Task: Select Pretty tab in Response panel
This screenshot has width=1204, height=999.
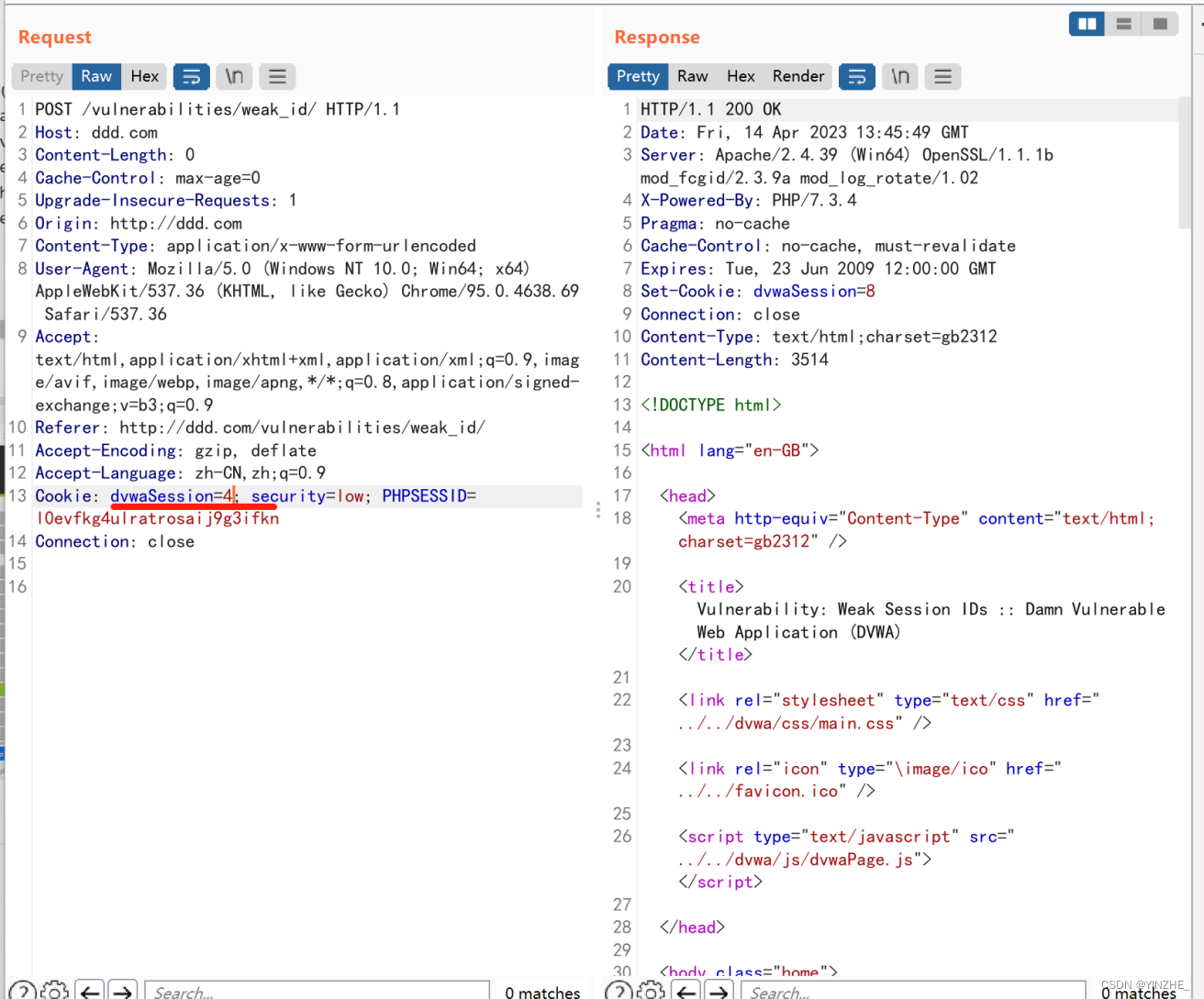Action: point(638,76)
